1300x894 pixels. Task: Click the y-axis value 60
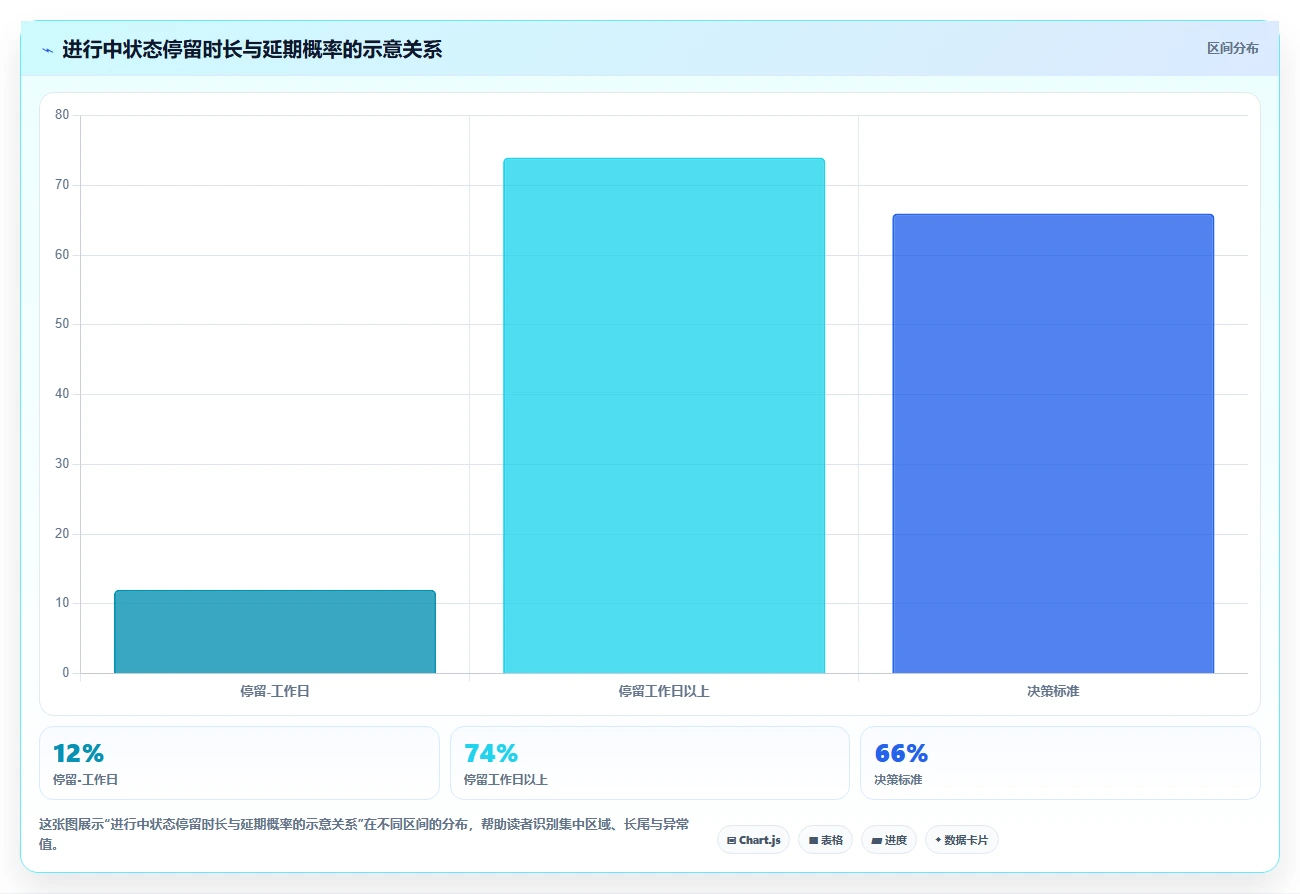pos(62,255)
